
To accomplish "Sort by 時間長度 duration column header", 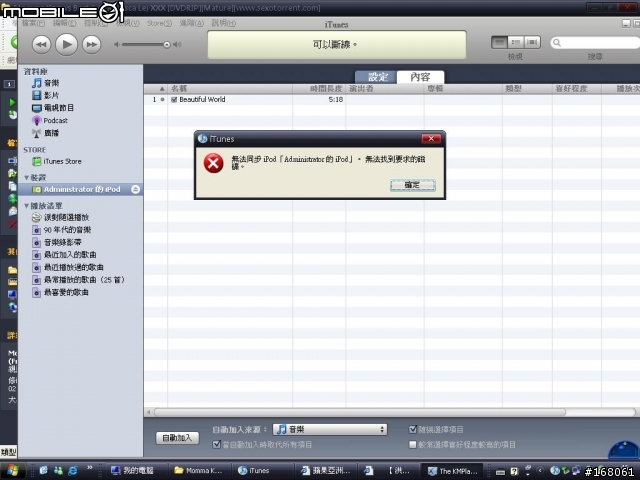I will pyautogui.click(x=319, y=89).
